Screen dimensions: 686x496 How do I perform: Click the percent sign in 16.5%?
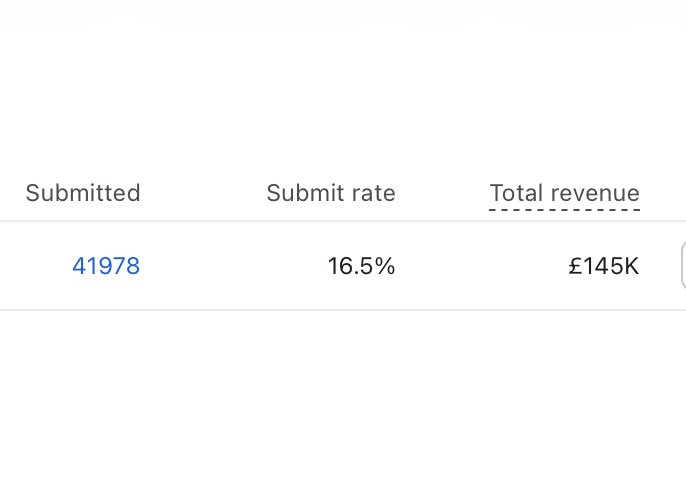[385, 266]
